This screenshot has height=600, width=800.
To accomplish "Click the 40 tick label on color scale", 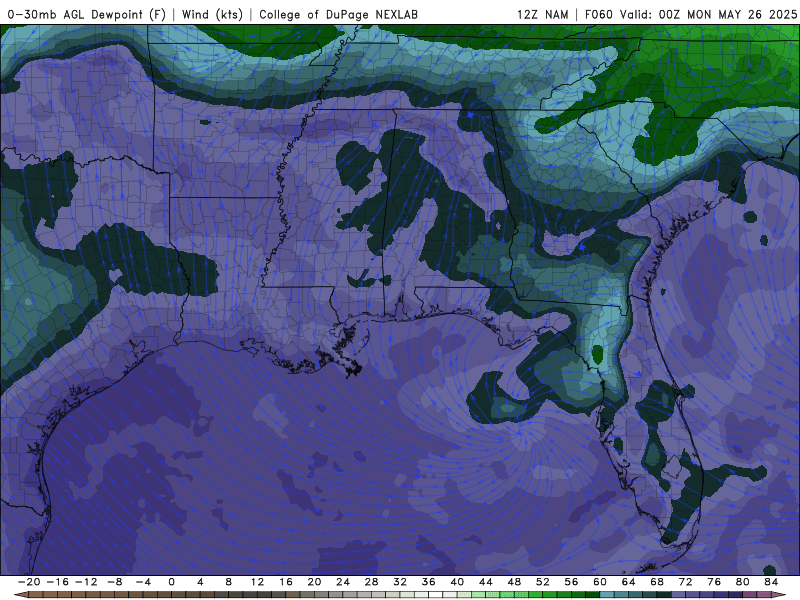I will 457,582.
